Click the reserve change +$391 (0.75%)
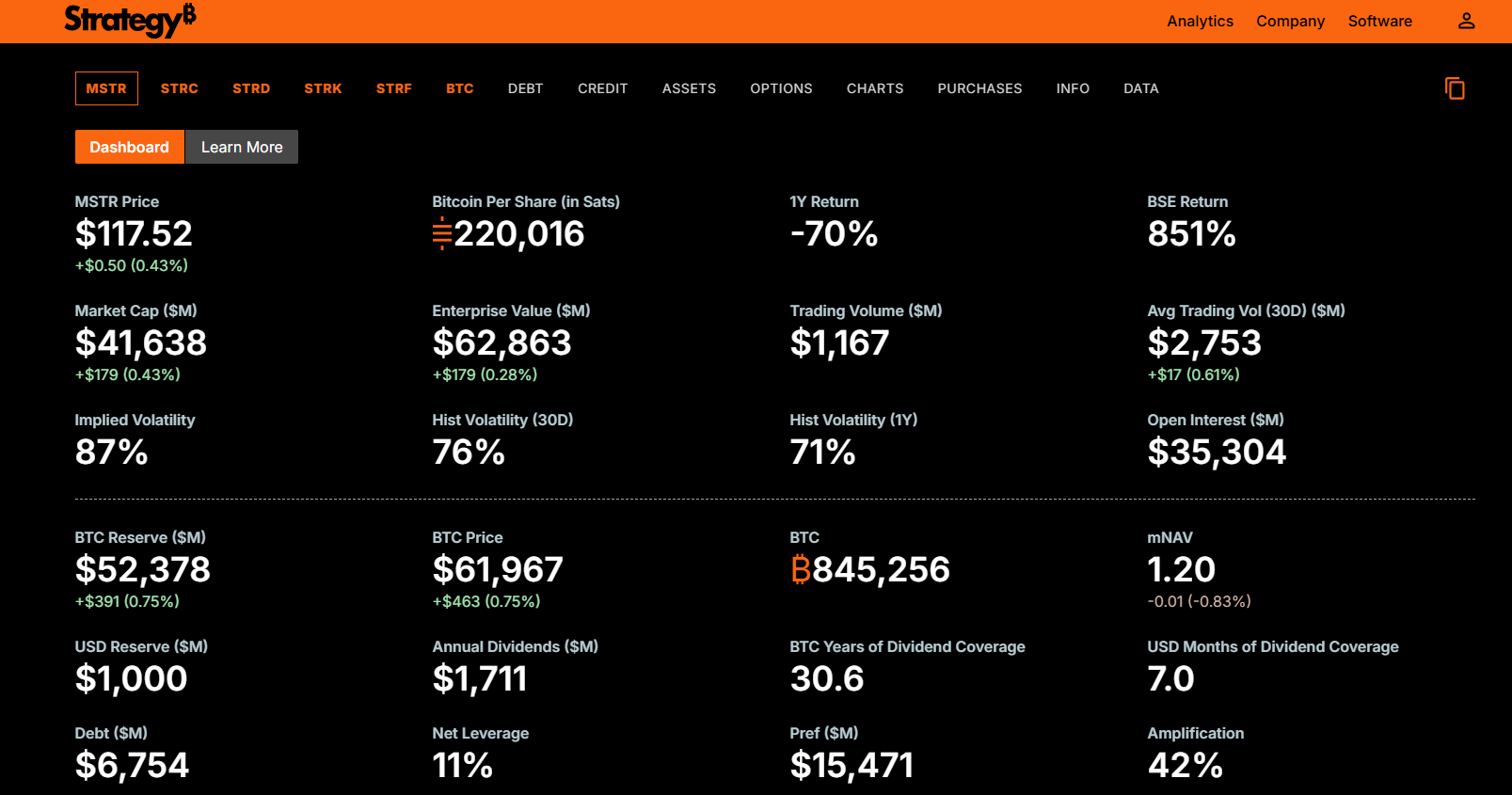Screen dimensions: 1512x795 click(x=127, y=601)
